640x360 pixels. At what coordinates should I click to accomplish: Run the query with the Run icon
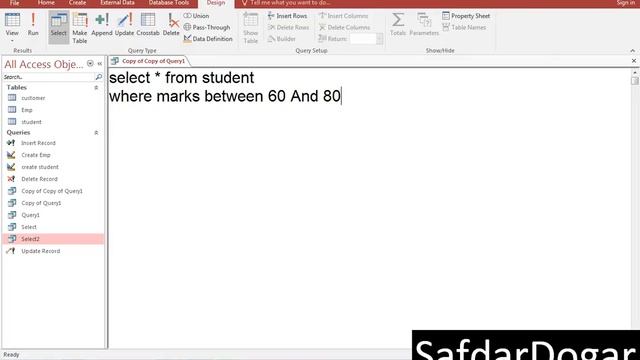33,24
